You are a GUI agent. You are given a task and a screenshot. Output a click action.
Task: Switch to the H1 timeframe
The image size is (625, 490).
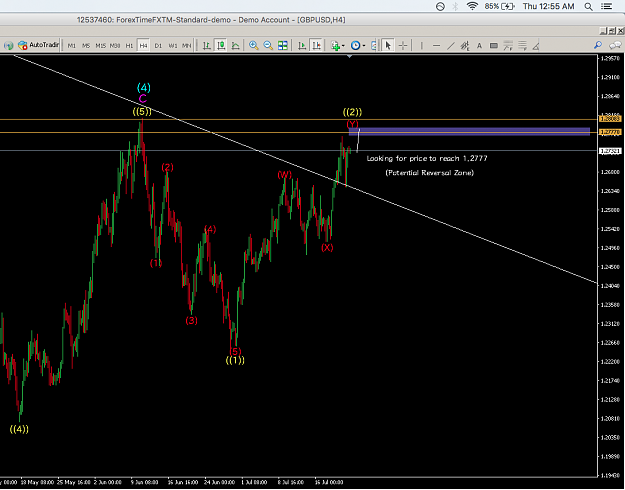tap(129, 46)
